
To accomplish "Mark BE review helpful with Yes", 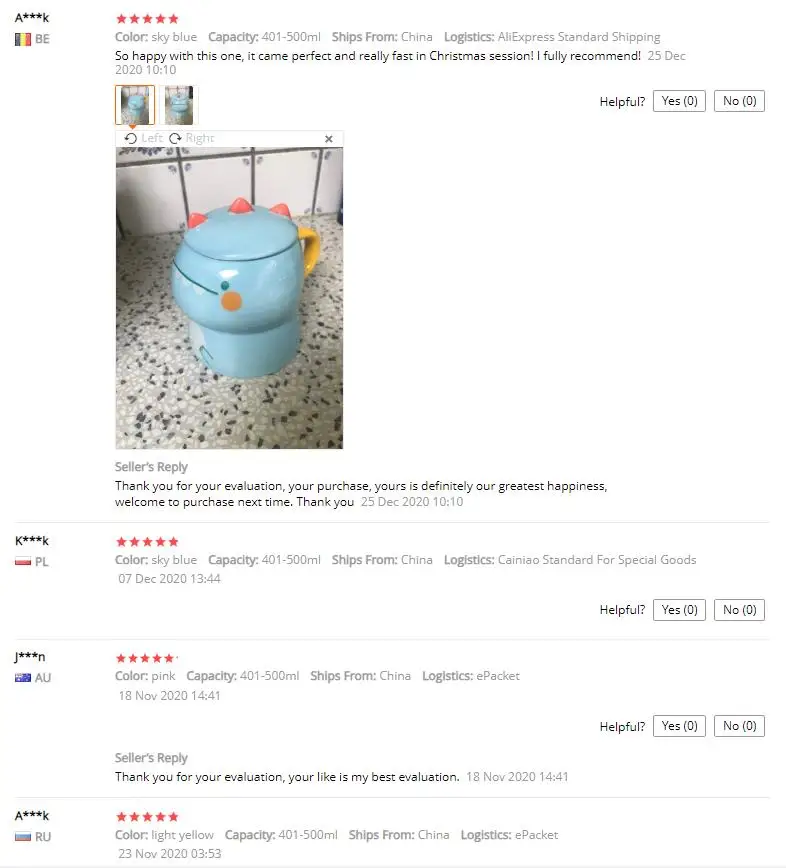I will click(679, 101).
